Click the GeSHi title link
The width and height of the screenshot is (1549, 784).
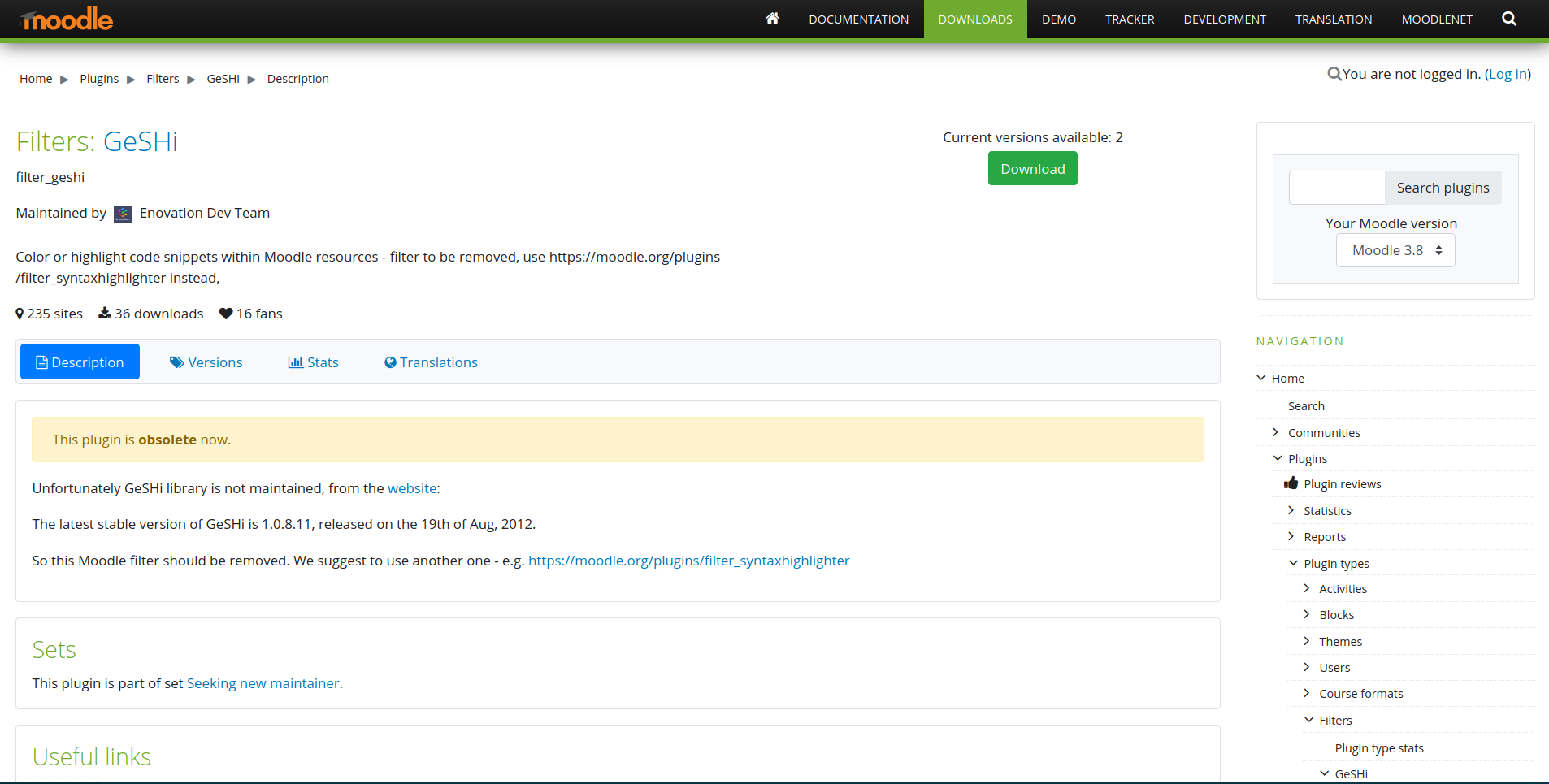coord(141,141)
